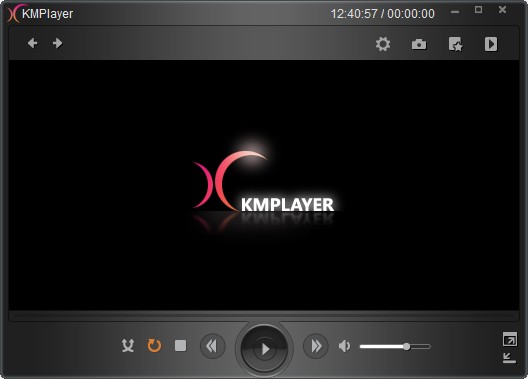This screenshot has height=379, width=528.
Task: Collapse to compact mode with bottom-right icon
Action: click(x=509, y=358)
